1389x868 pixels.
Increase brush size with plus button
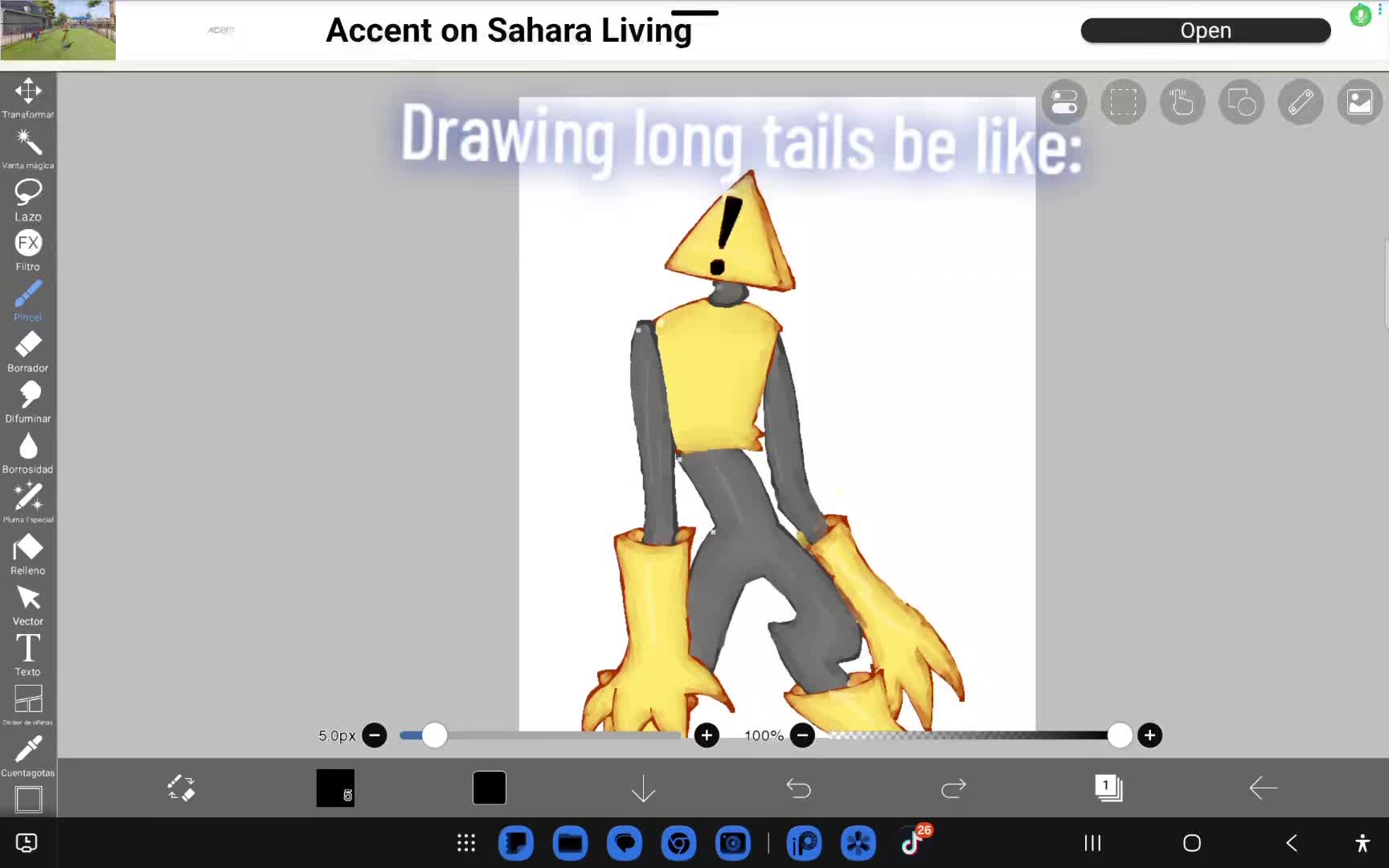pos(707,735)
